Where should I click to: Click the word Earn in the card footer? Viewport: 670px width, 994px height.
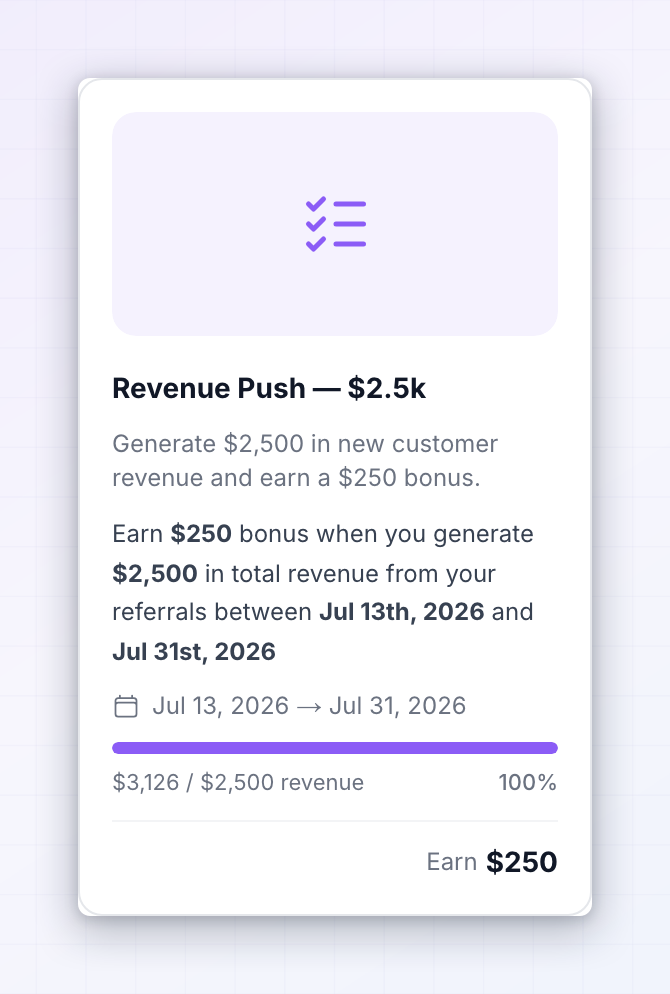coord(452,862)
